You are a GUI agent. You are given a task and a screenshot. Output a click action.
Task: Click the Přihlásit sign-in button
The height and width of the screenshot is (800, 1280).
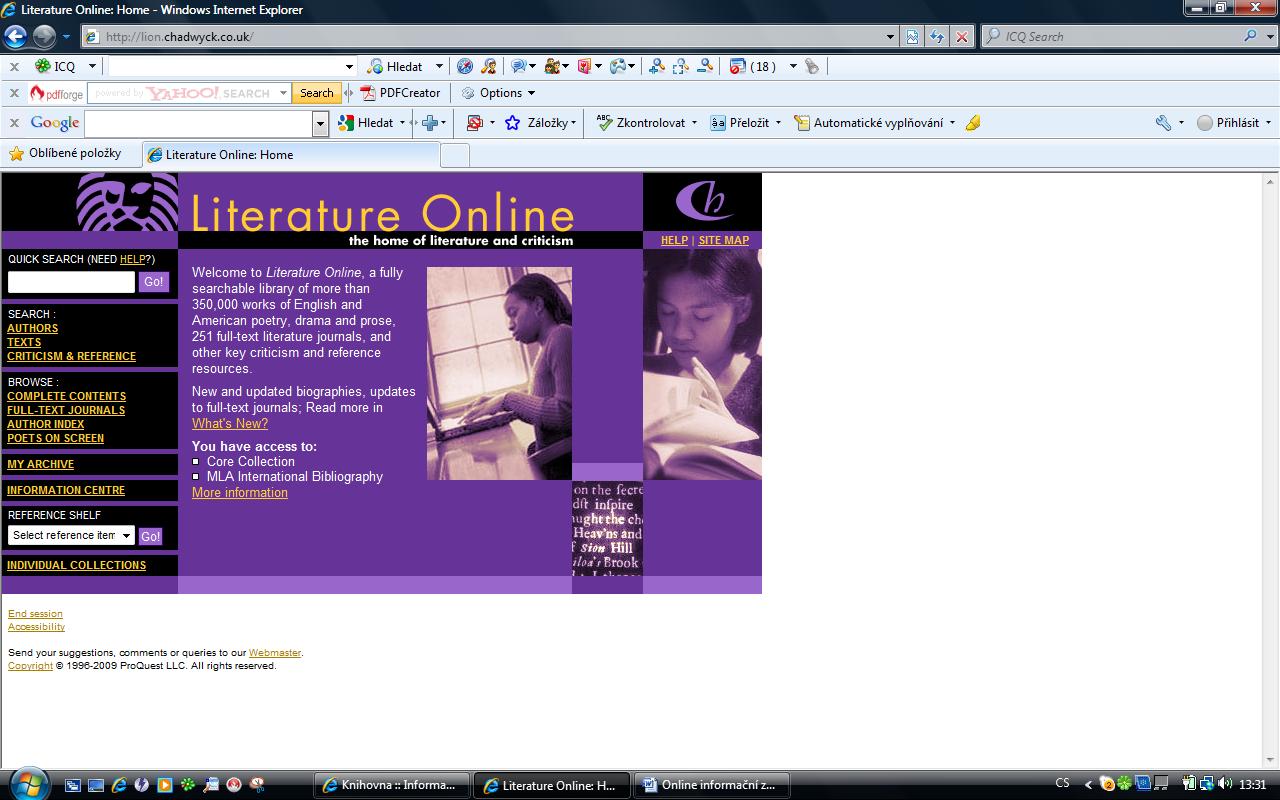point(1228,123)
